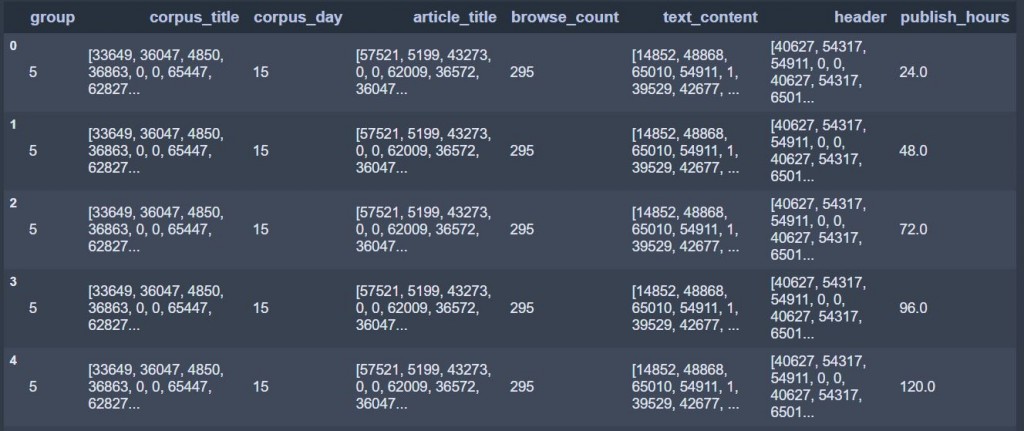The height and width of the screenshot is (431, 1024).
Task: Click corpus_day value in the 48.0 row
Action: (261, 151)
